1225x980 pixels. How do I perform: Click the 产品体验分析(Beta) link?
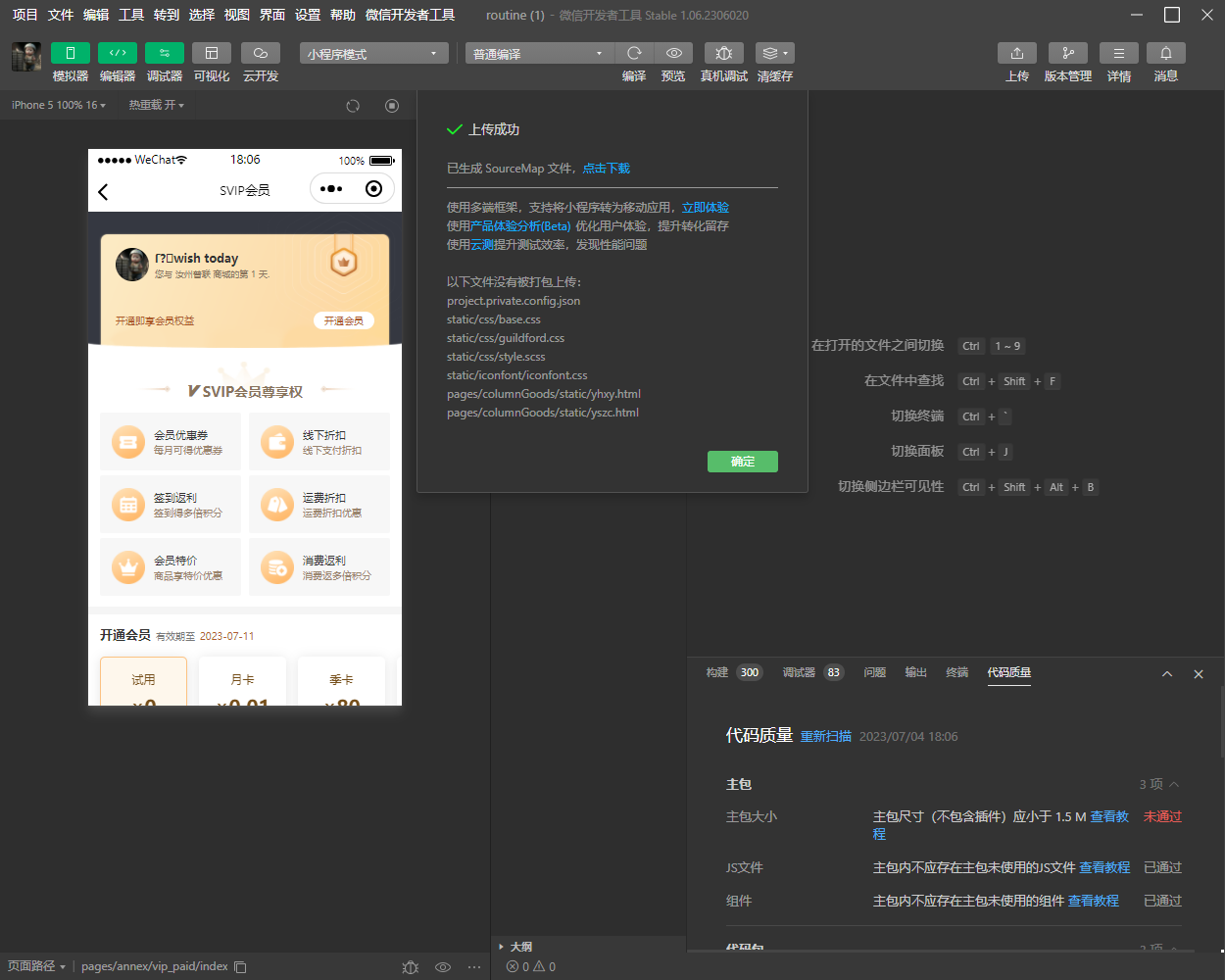(x=520, y=226)
